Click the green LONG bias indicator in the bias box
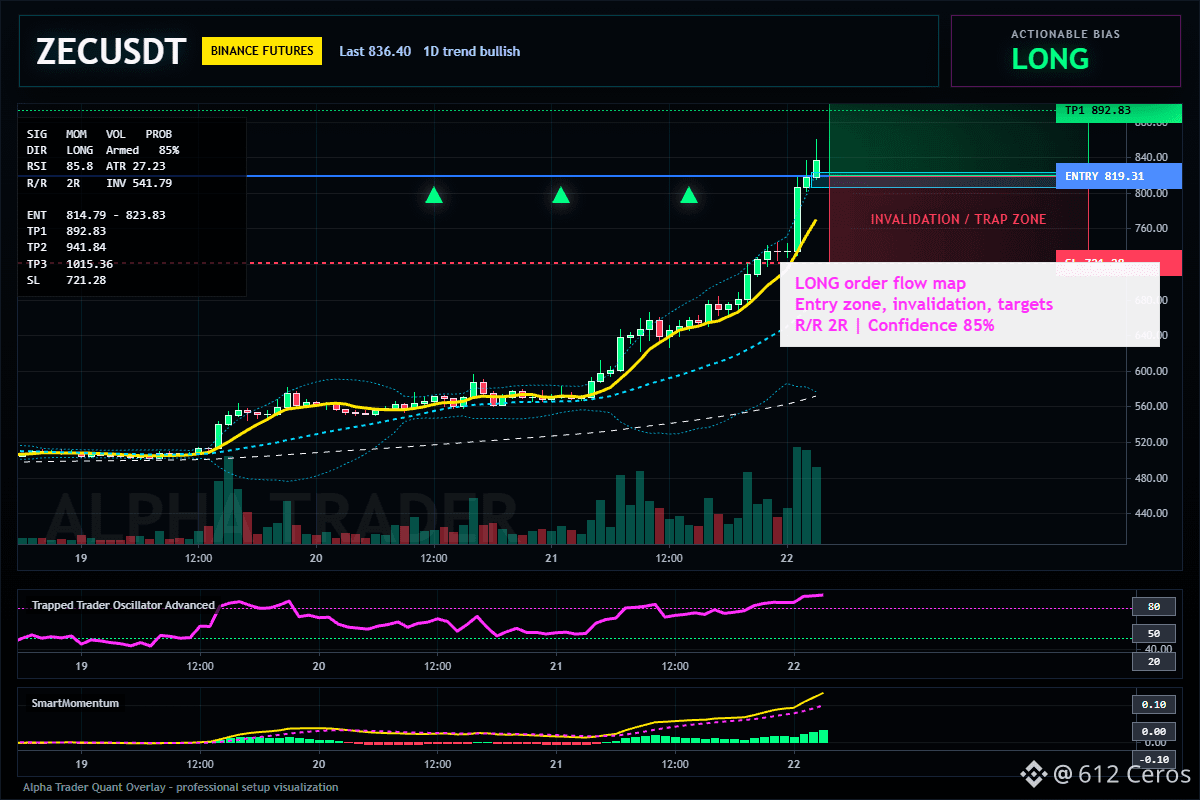The image size is (1200, 800). pyautogui.click(x=1050, y=59)
